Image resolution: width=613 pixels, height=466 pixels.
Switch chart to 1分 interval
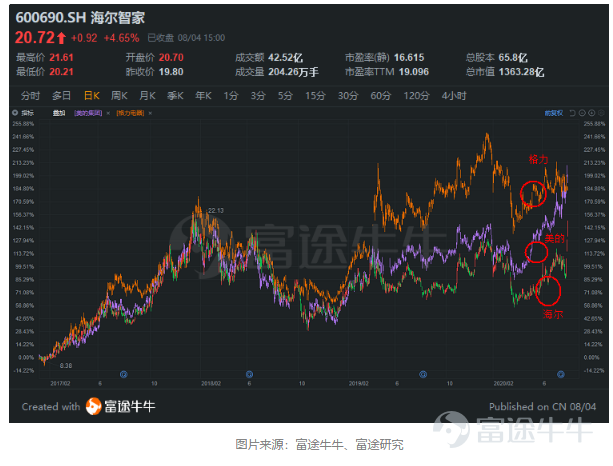231,96
